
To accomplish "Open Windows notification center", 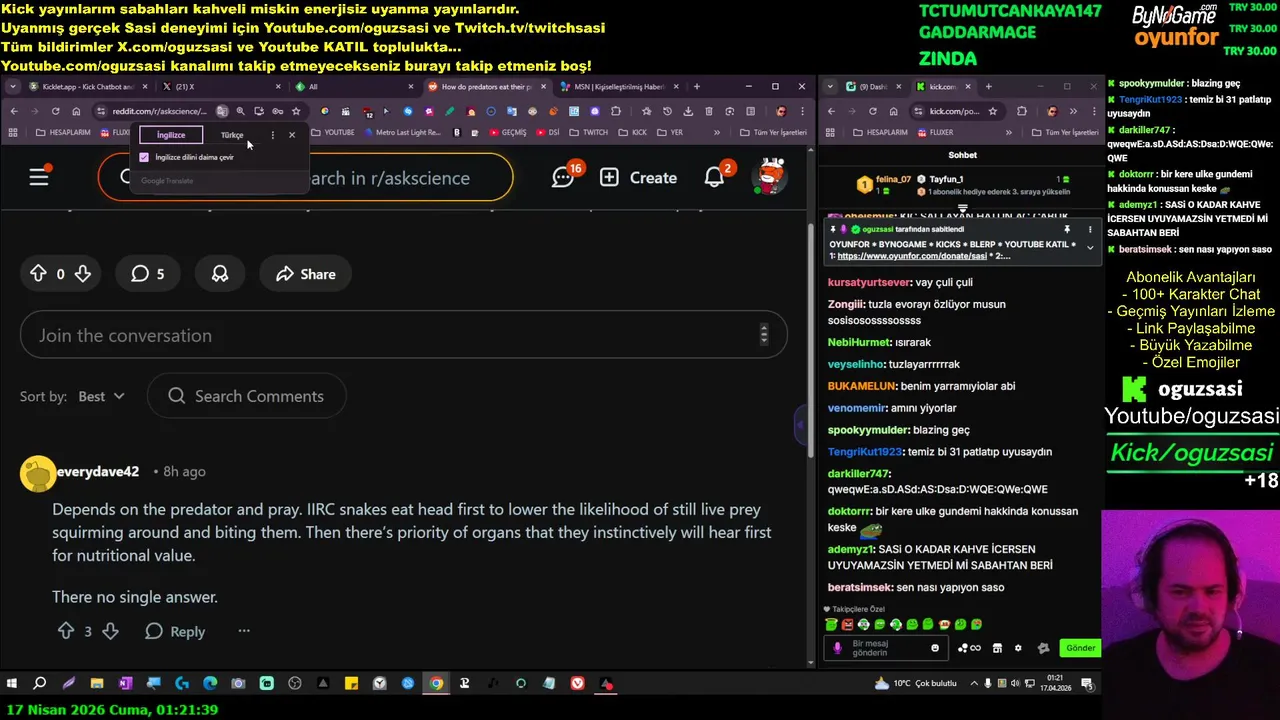I will [1087, 684].
